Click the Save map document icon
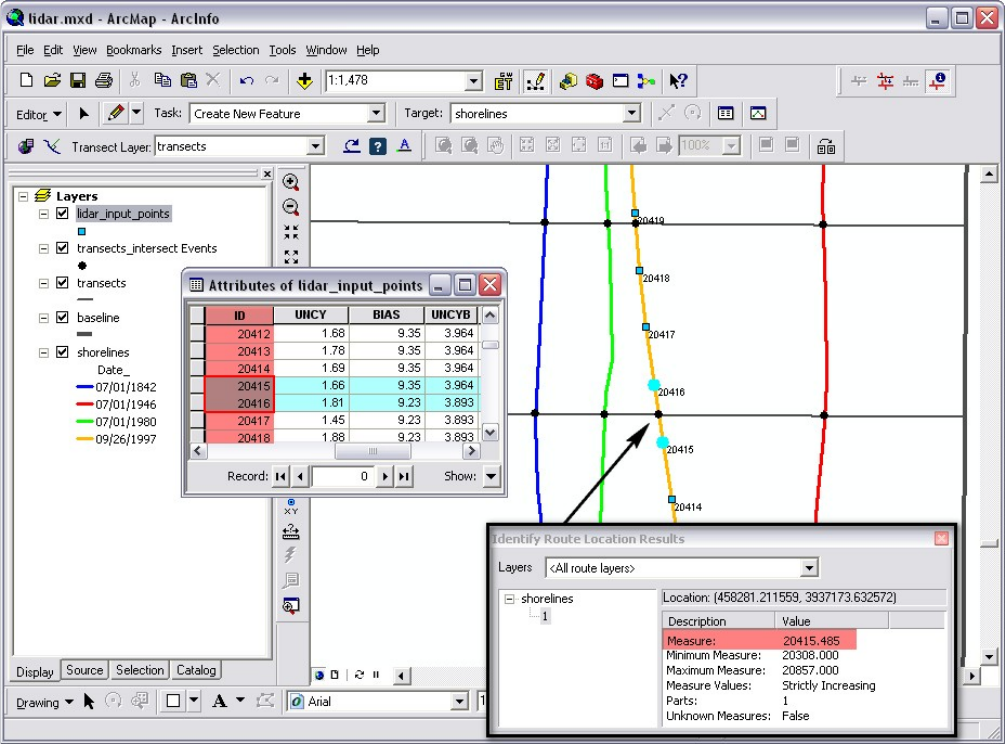1005x744 pixels. (x=77, y=81)
